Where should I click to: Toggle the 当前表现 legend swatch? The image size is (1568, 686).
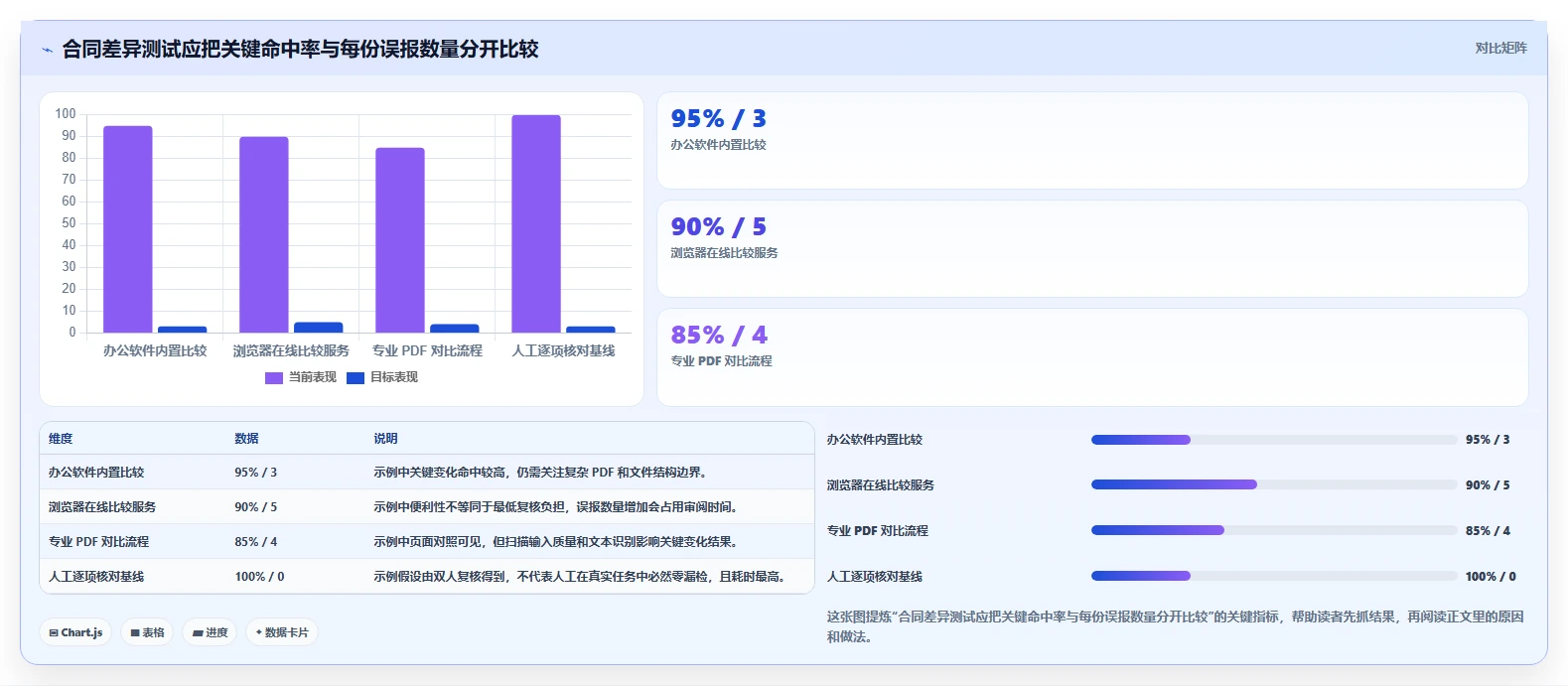tap(274, 377)
